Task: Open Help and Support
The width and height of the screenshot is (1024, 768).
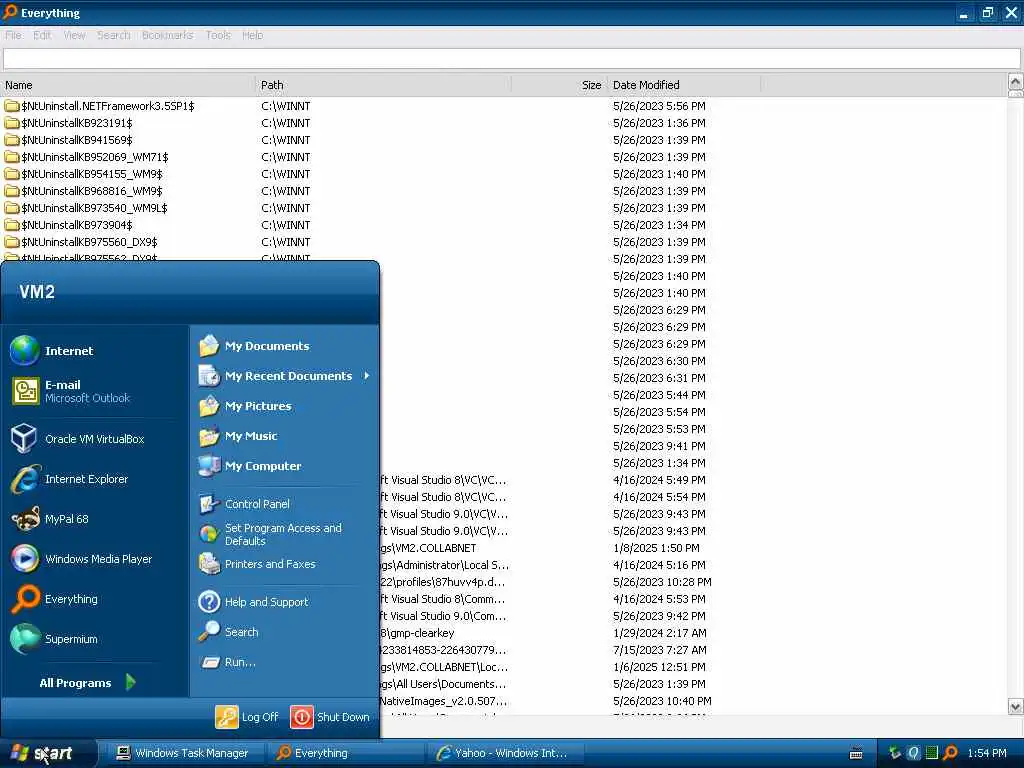Action: tap(253, 602)
